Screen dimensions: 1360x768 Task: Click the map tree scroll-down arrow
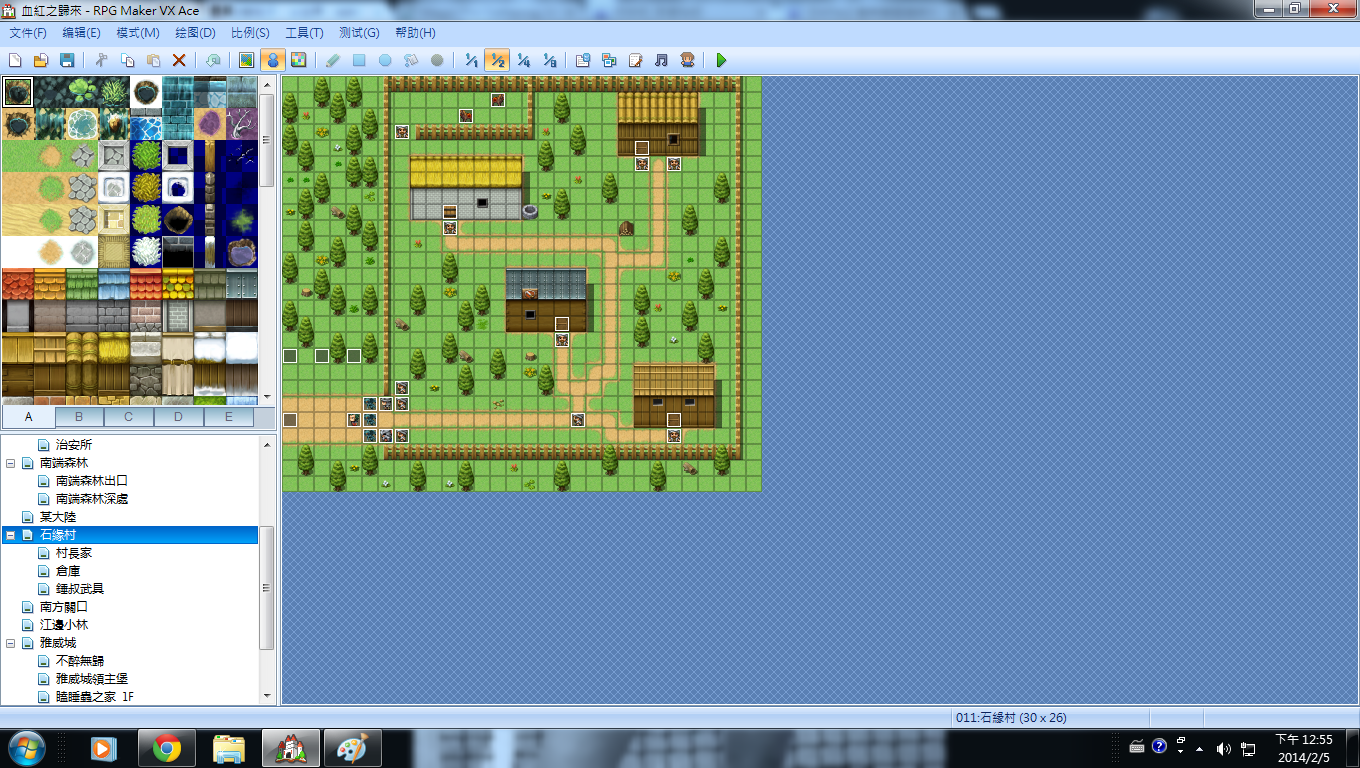click(x=267, y=695)
